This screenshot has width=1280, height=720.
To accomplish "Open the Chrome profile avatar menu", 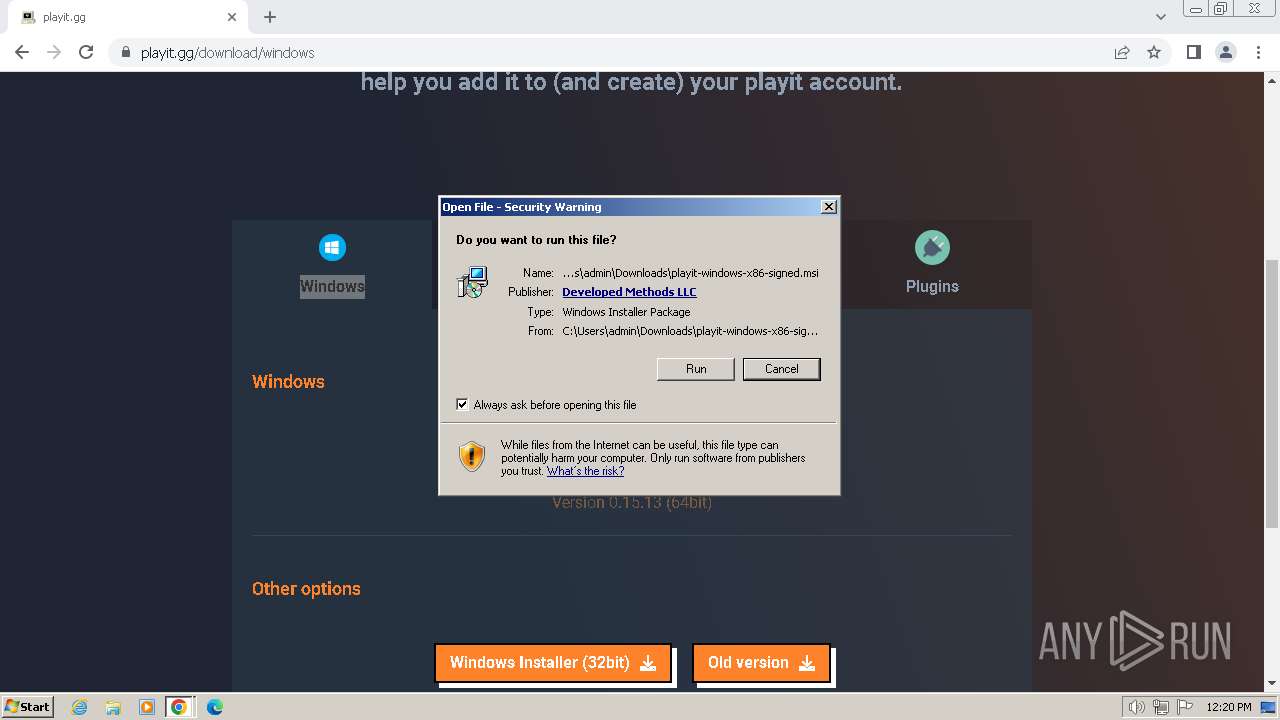I will (1225, 52).
